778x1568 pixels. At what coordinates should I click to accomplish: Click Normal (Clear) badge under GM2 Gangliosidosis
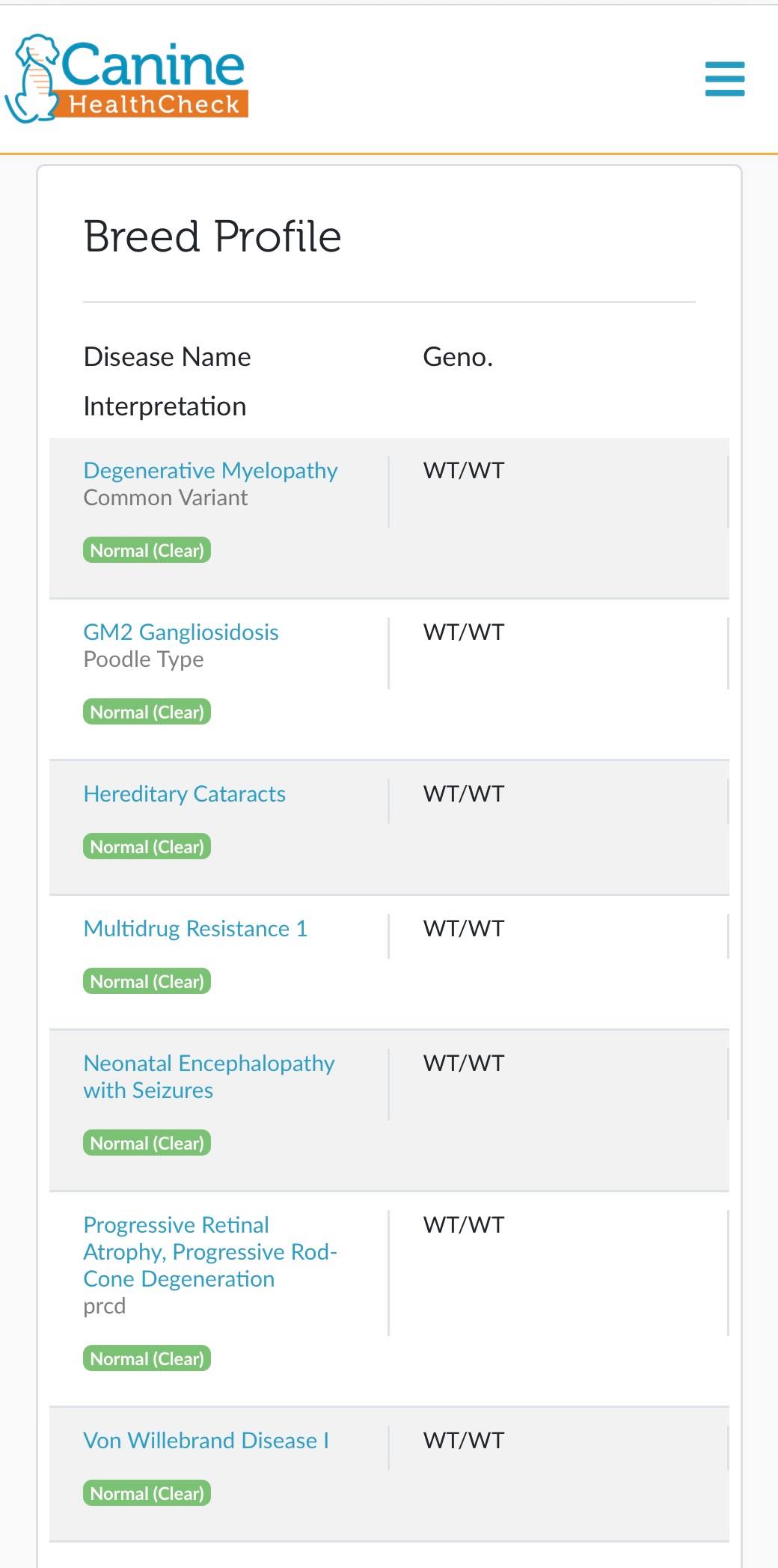click(147, 712)
